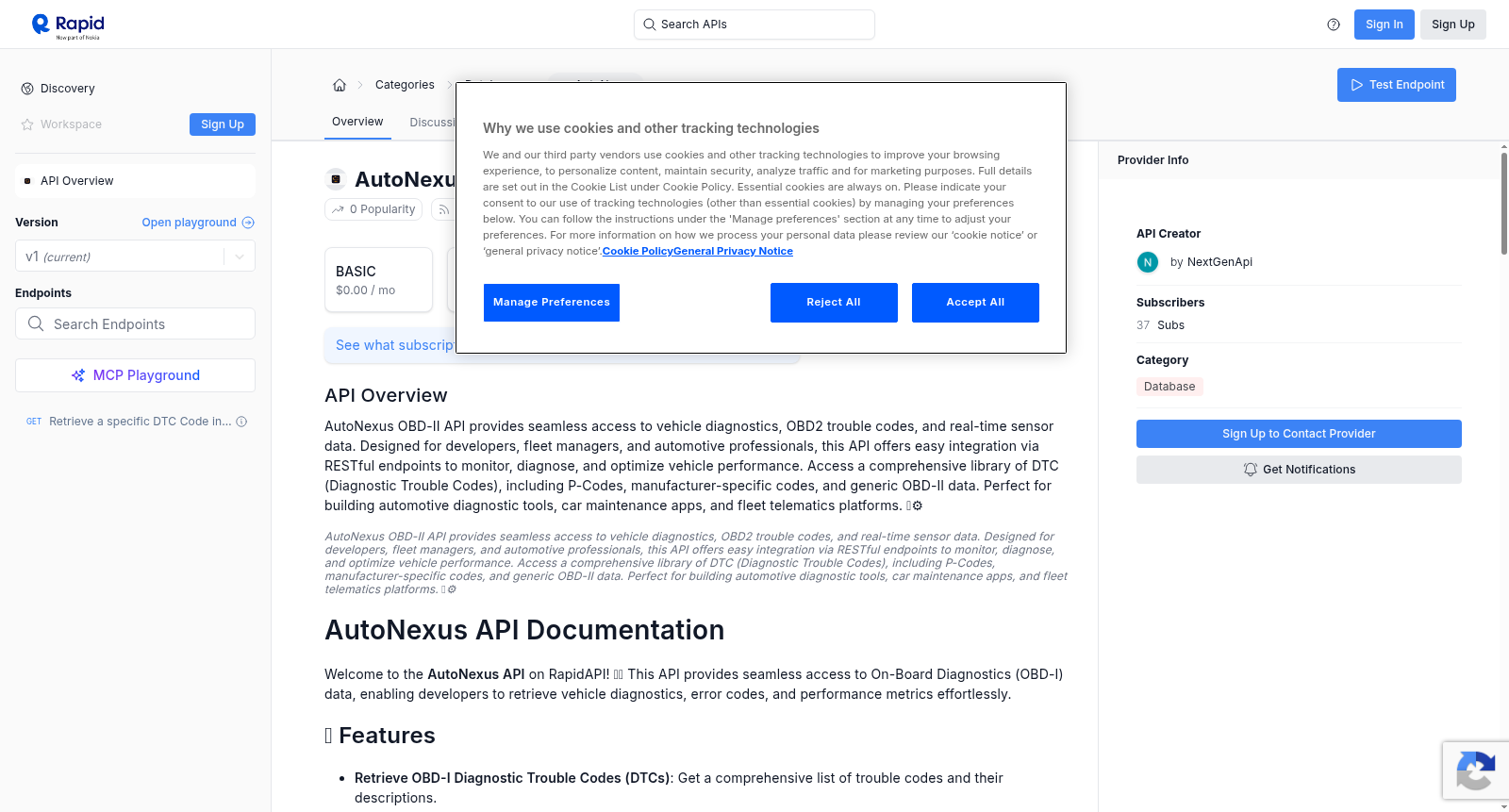Viewport: 1509px width, 812px height.
Task: Click the Database category tag
Action: [1169, 387]
